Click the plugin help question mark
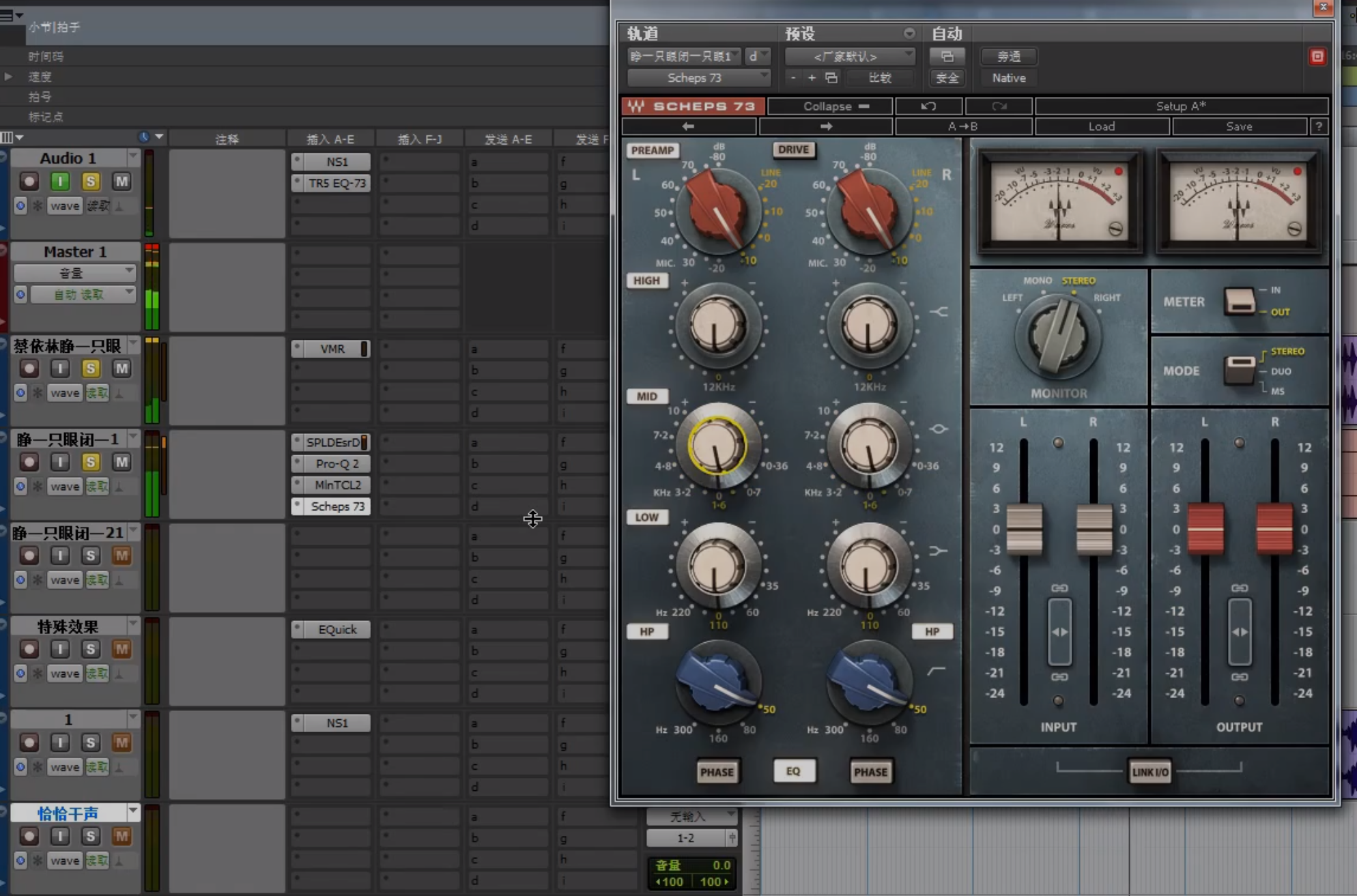The width and height of the screenshot is (1357, 896). (1319, 126)
